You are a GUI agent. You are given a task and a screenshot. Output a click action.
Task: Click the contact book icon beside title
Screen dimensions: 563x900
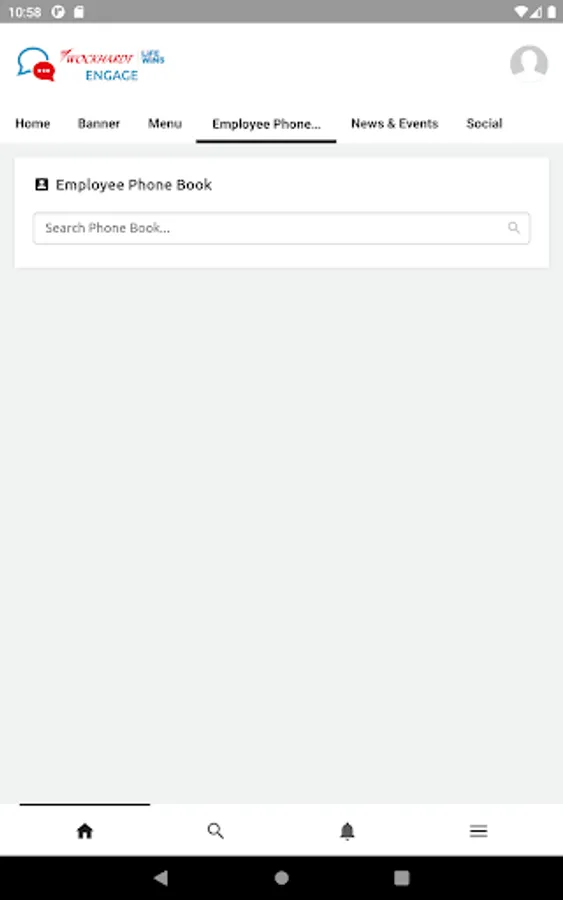[x=41, y=184]
